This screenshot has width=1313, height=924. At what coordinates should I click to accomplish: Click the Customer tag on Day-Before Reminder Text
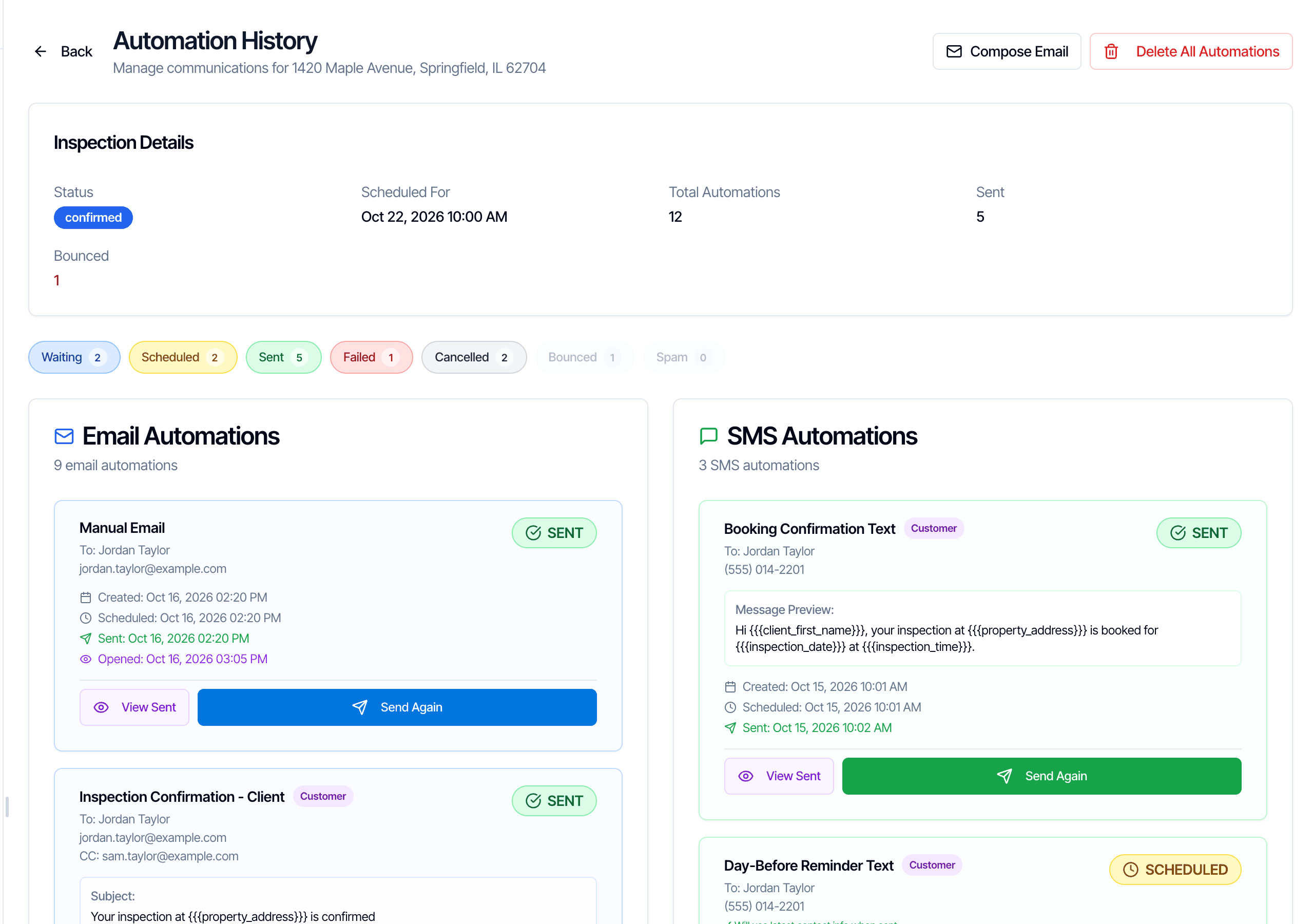click(932, 865)
